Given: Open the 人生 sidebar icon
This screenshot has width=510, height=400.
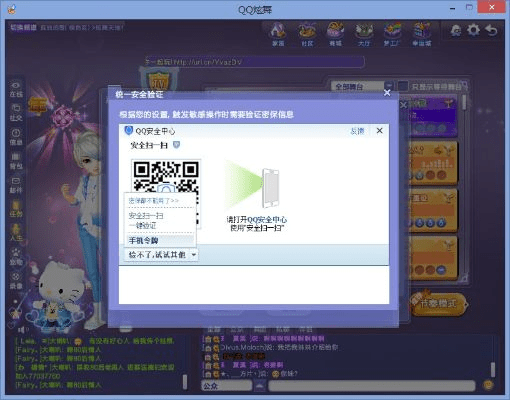Looking at the screenshot, I should pyautogui.click(x=16, y=233).
